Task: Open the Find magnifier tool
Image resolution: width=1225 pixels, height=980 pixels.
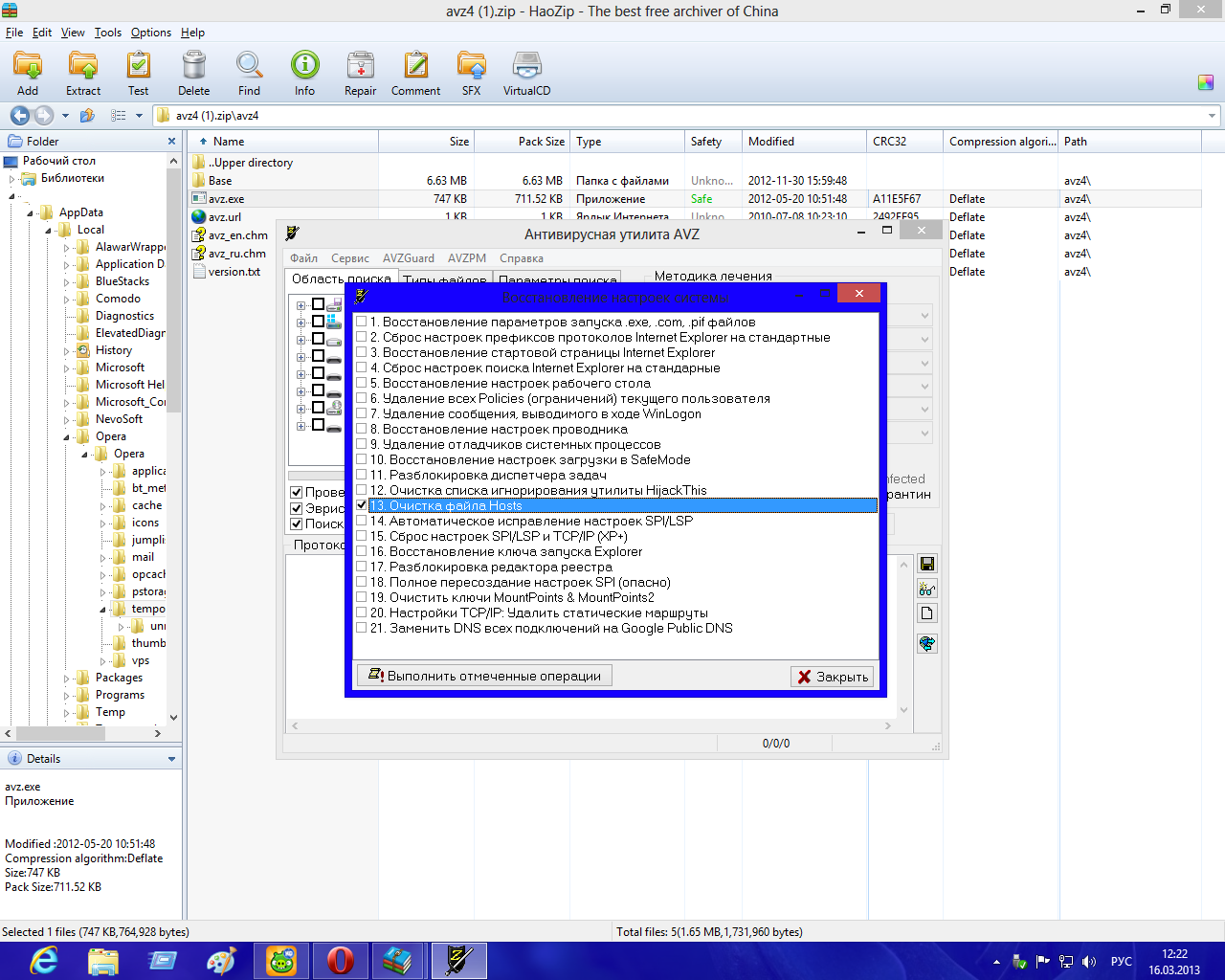Action: [249, 74]
